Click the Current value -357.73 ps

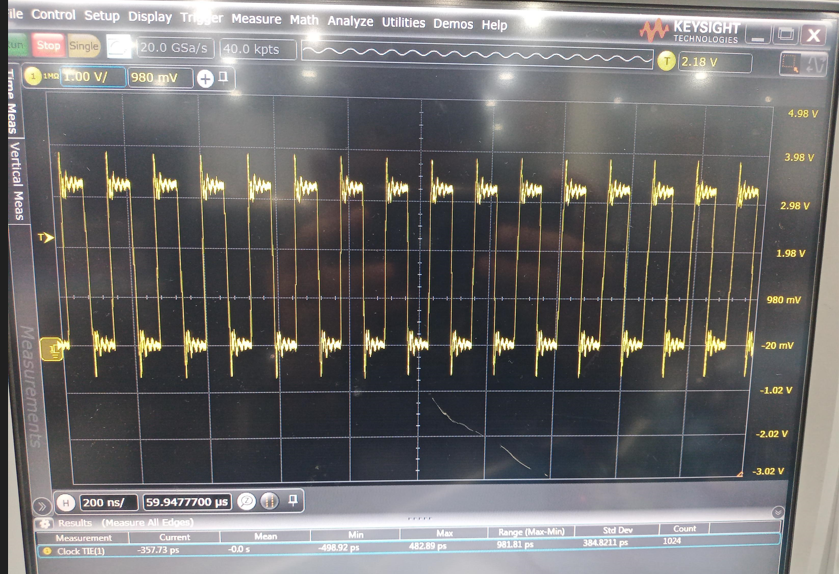click(x=158, y=549)
